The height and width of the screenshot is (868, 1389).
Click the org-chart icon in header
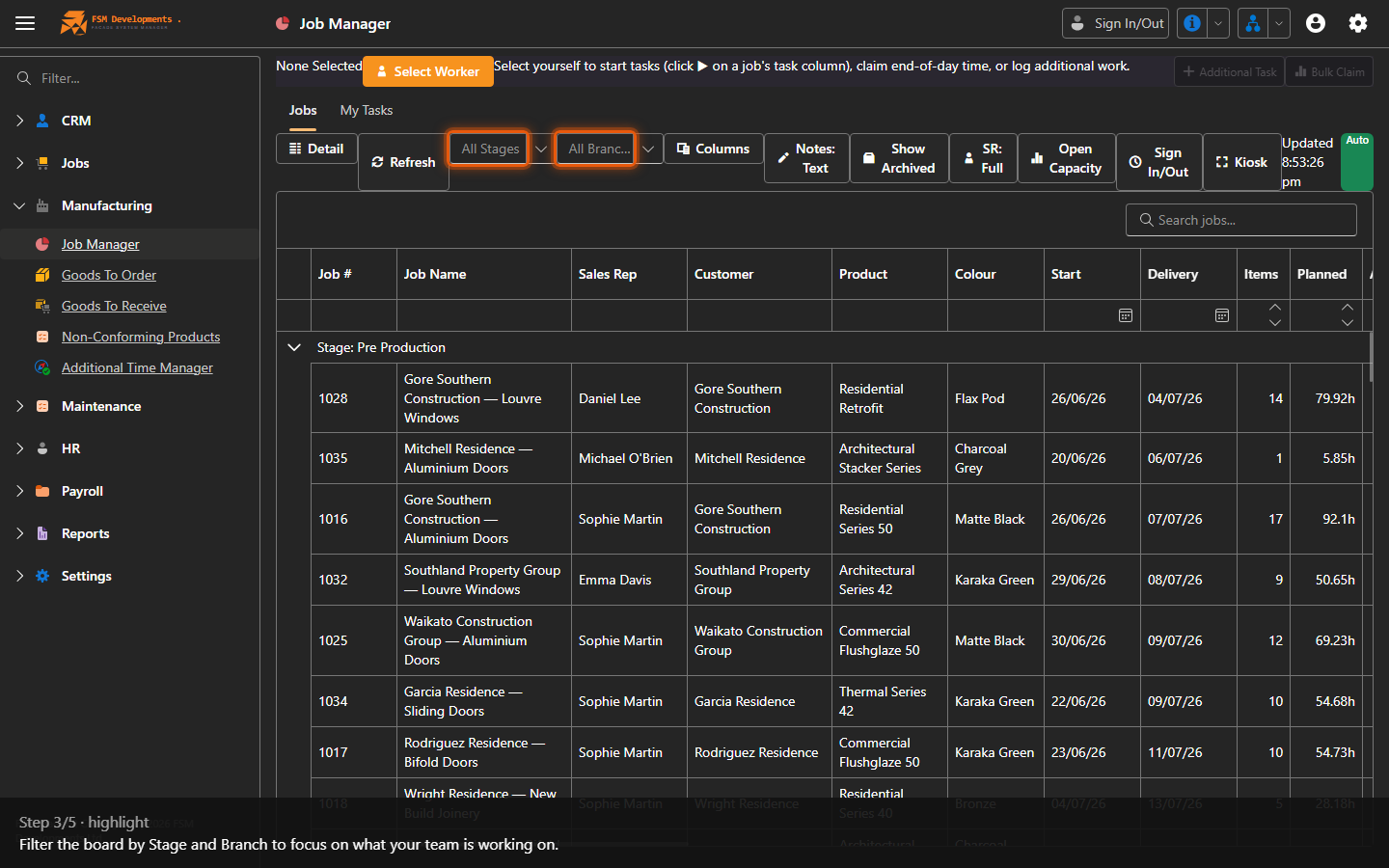1253,23
